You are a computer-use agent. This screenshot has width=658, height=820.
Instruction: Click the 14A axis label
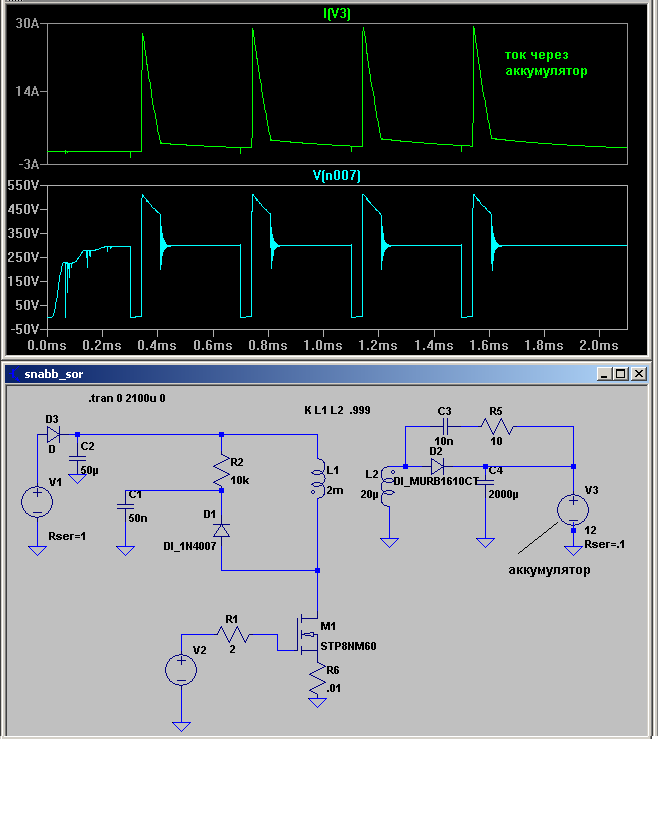click(27, 92)
